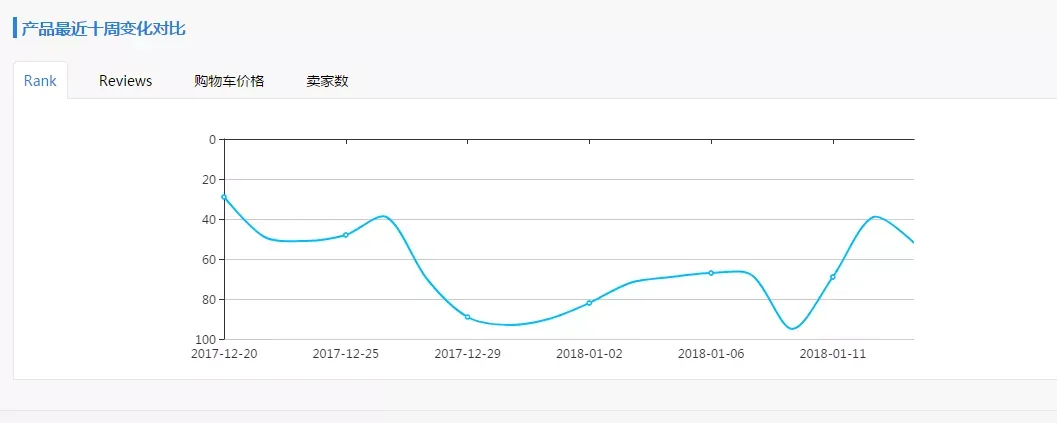Click the first data point marker on the line
Viewport: 1057px width, 423px height.
point(224,197)
